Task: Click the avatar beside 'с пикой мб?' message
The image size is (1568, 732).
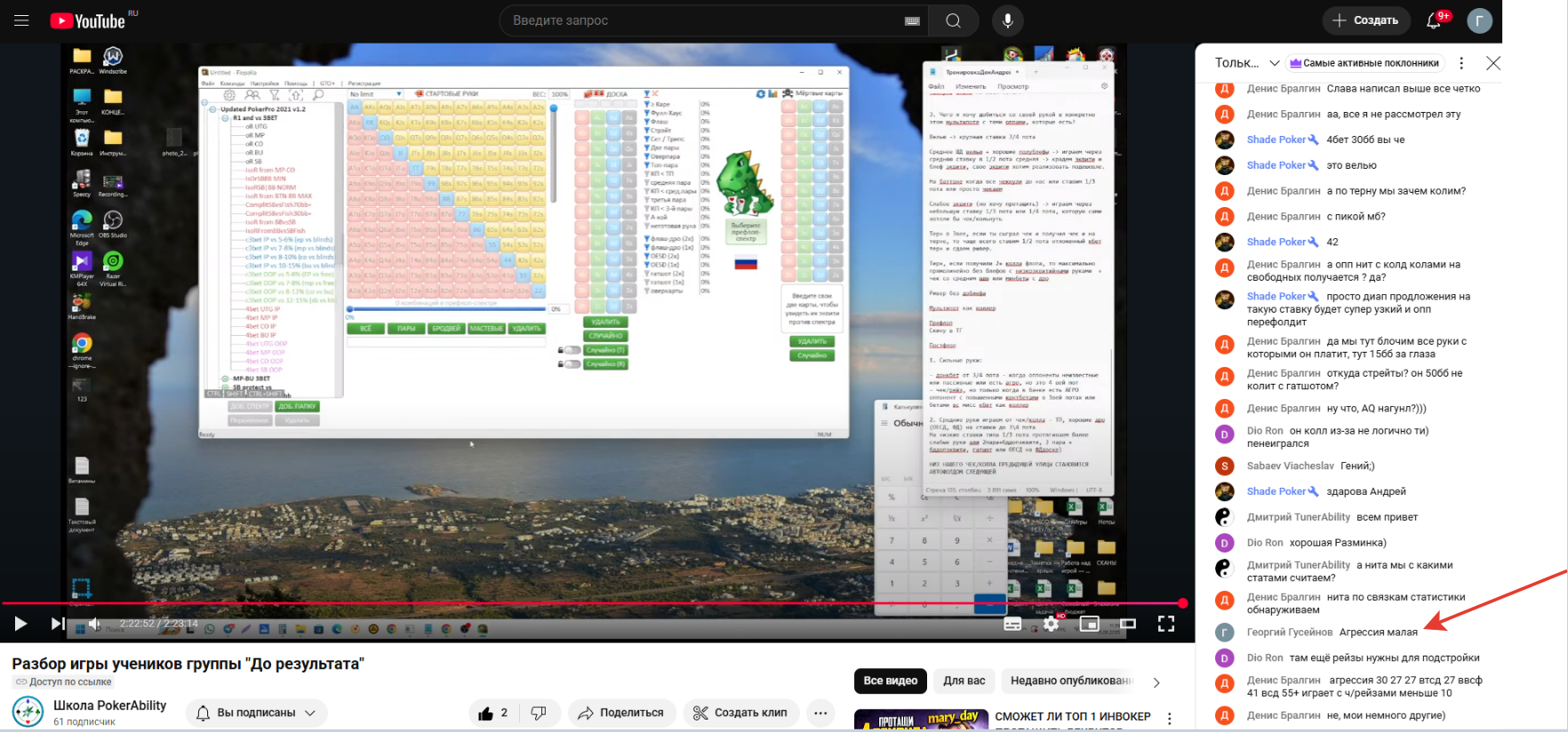Action: 1225,217
